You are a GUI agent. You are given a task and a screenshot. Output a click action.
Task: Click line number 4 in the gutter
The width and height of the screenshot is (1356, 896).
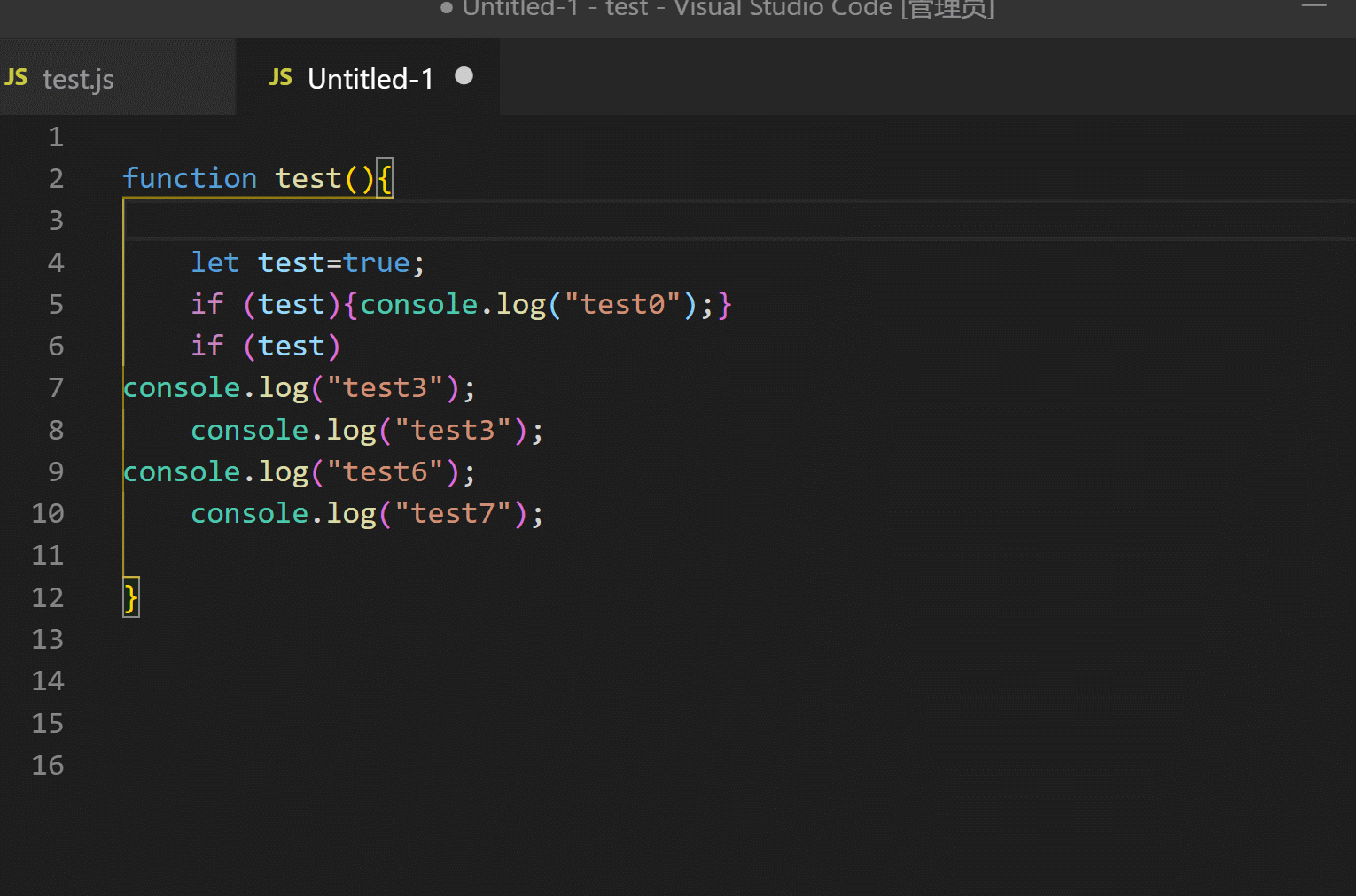(55, 262)
